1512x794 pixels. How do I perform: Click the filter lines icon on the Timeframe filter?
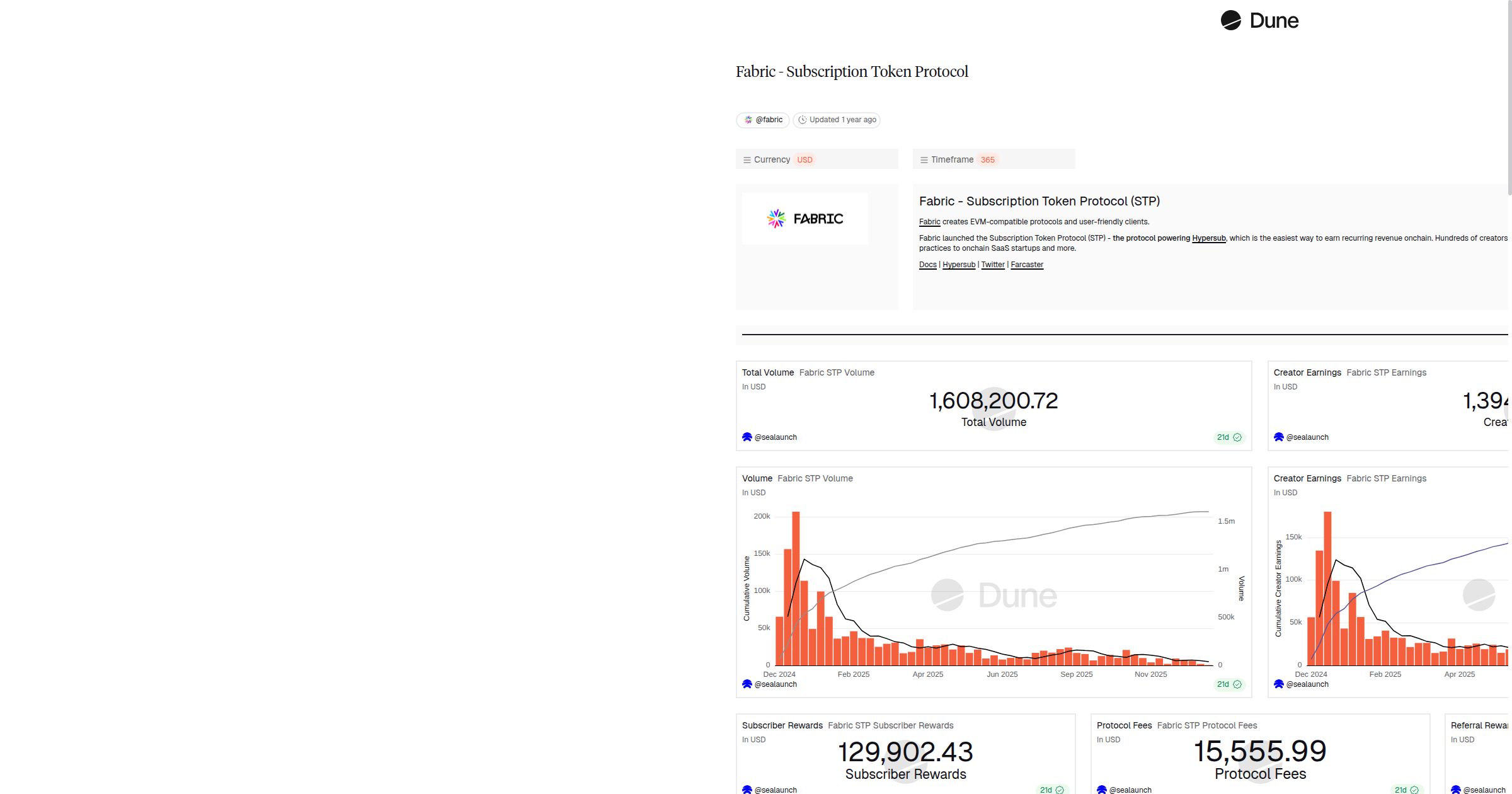click(x=924, y=159)
